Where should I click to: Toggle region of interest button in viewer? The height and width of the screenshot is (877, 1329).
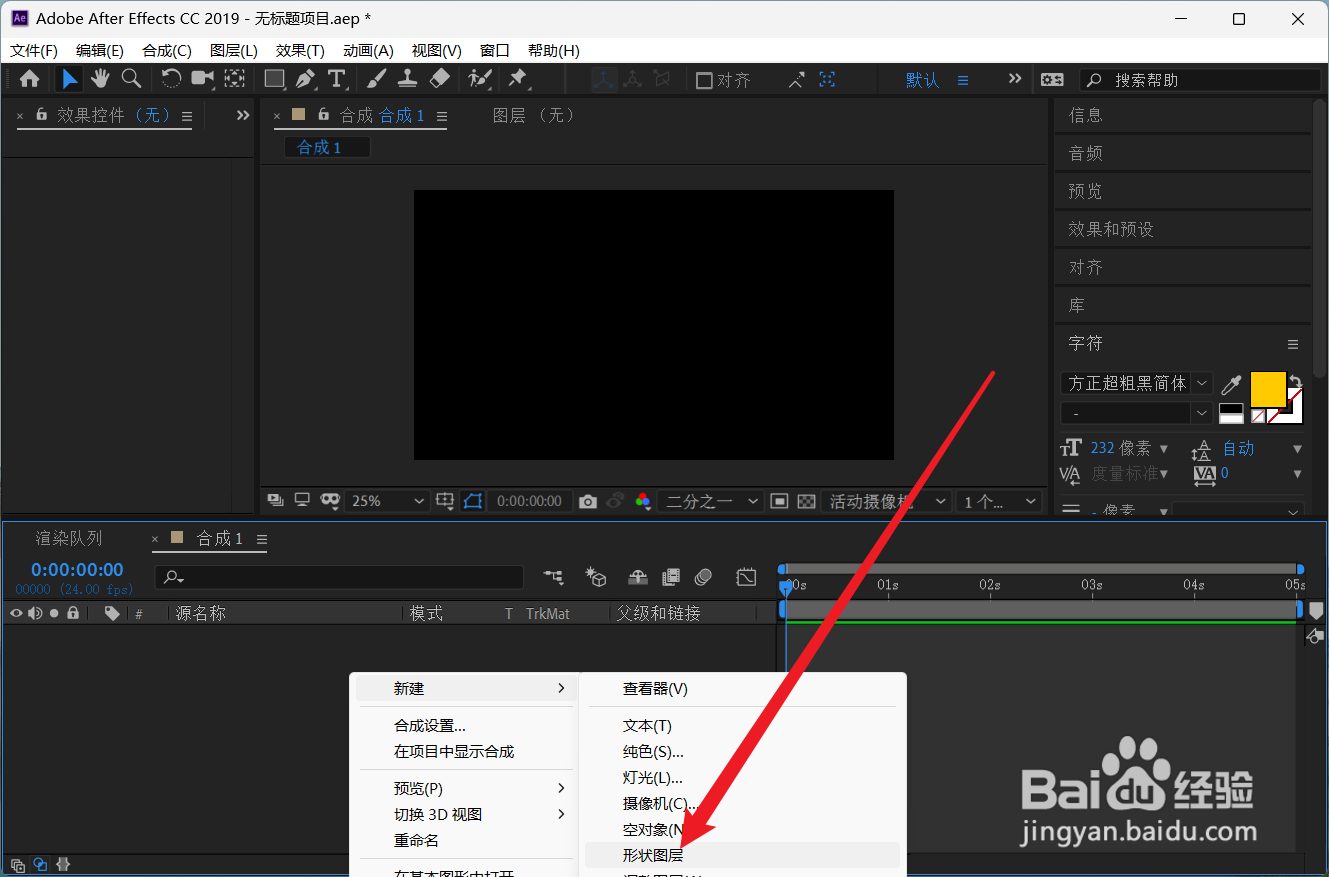[780, 501]
